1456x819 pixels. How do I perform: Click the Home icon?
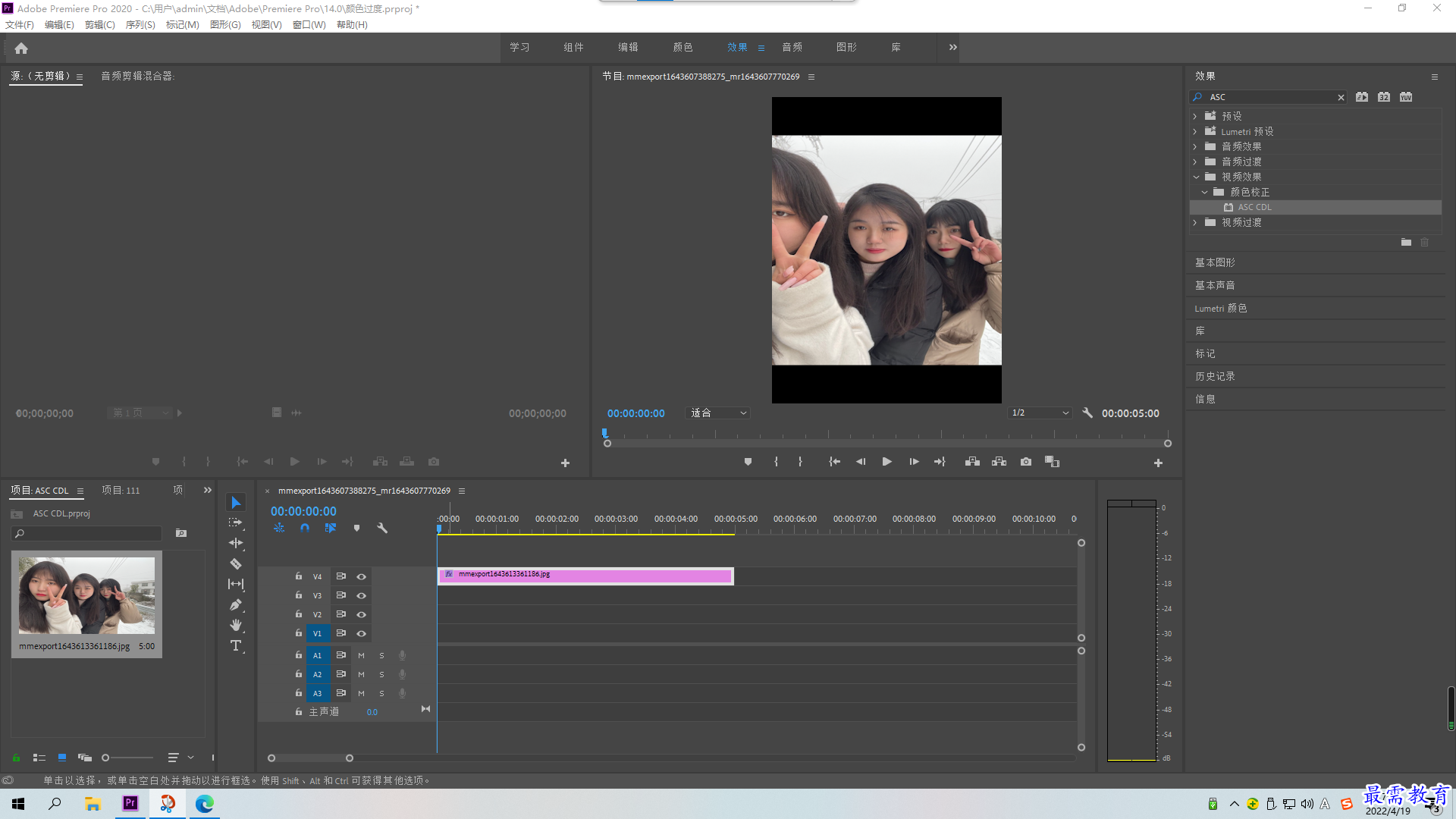[21, 48]
